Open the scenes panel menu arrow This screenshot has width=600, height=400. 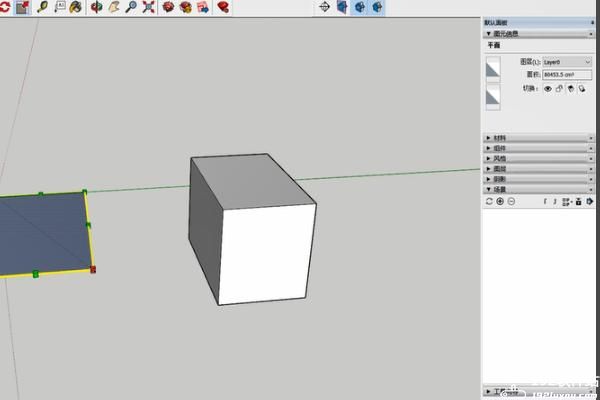(590, 201)
